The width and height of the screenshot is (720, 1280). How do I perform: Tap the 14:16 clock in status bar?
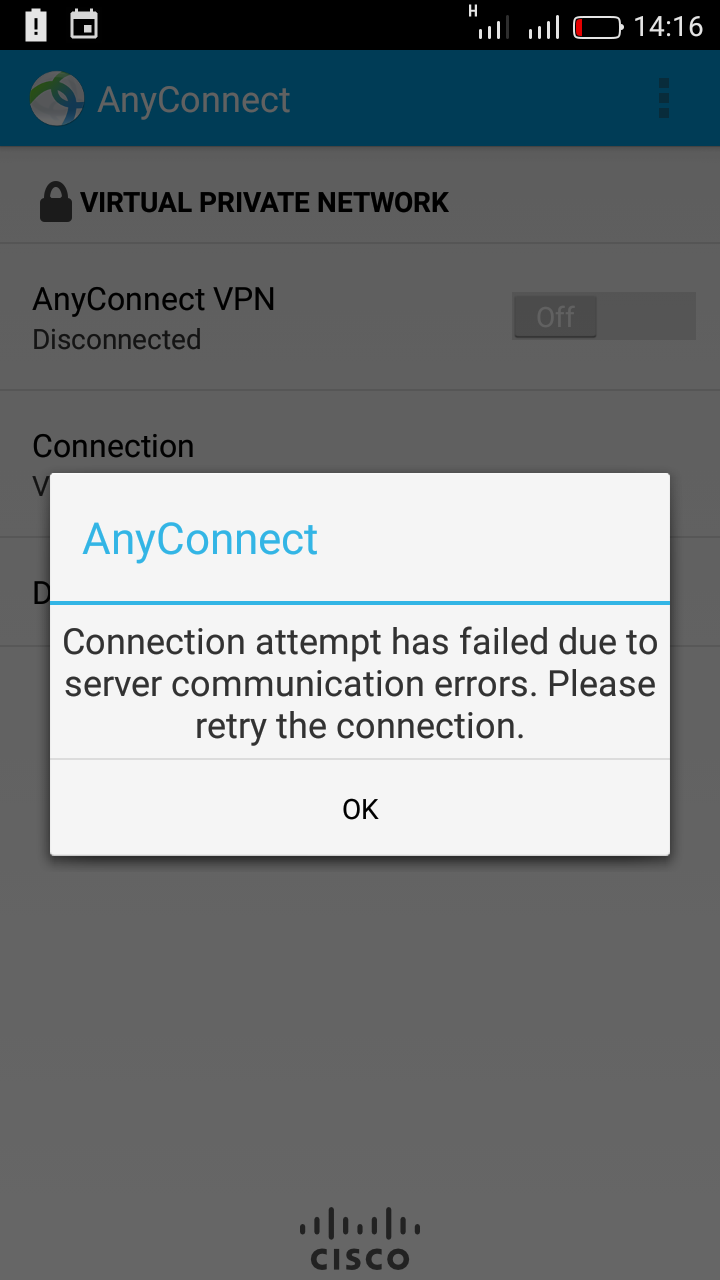coord(668,27)
